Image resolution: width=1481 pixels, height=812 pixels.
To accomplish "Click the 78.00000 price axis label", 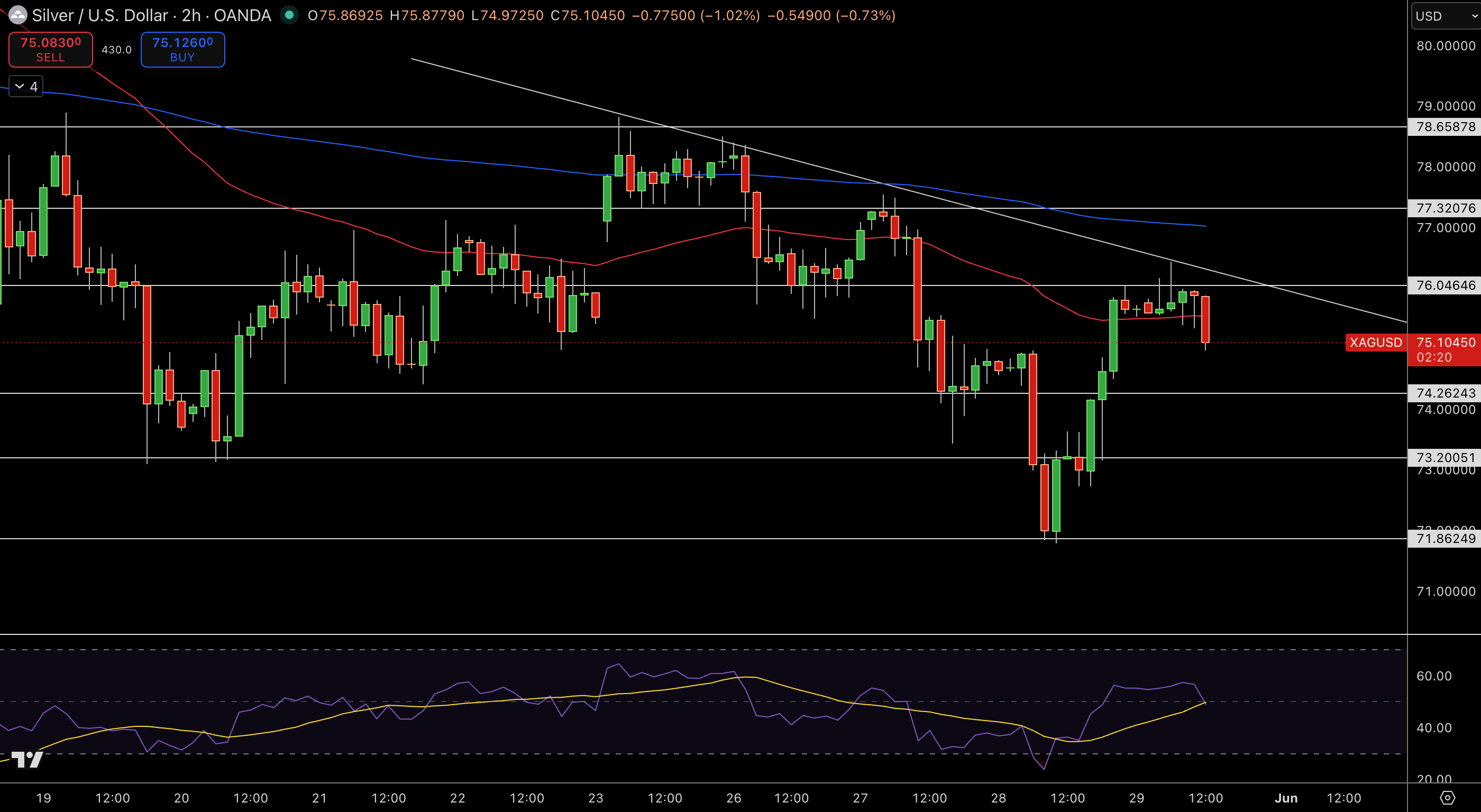I will [x=1446, y=167].
